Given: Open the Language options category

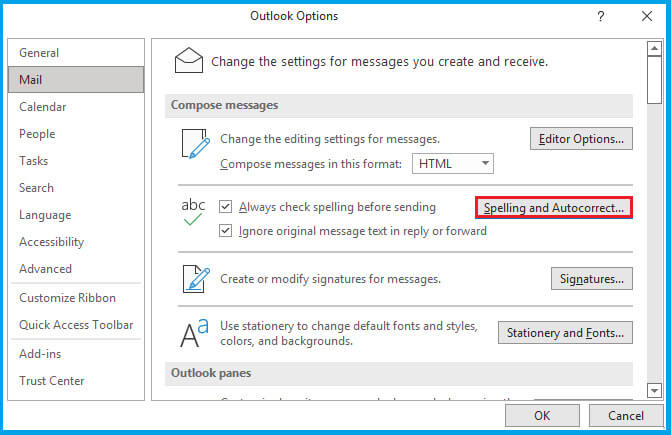Looking at the screenshot, I should pyautogui.click(x=76, y=215).
